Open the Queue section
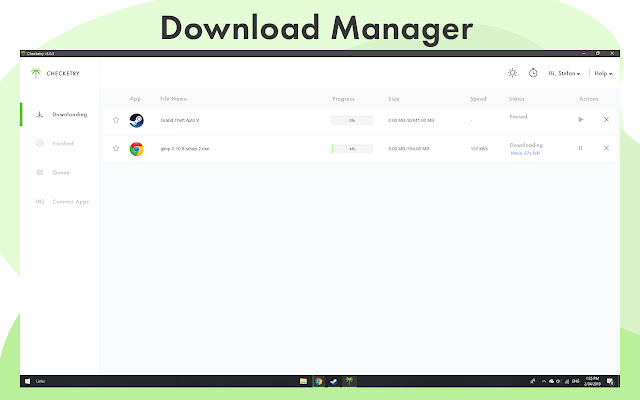The width and height of the screenshot is (640, 400). click(x=60, y=173)
